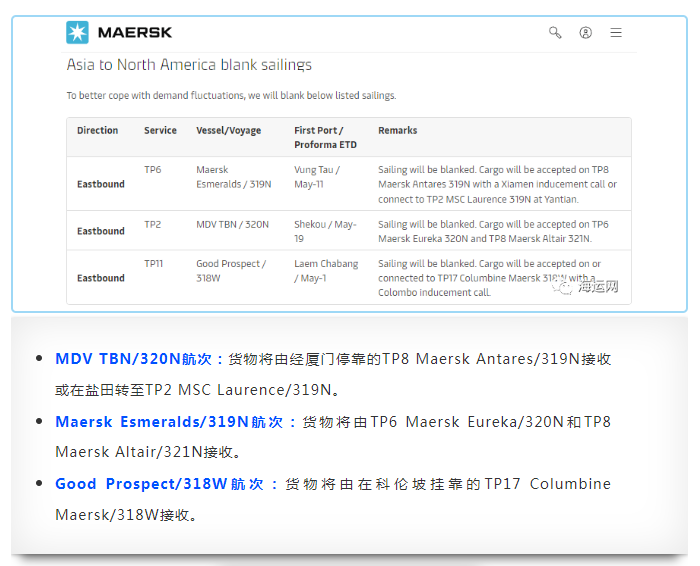The width and height of the screenshot is (700, 566).
Task: Select the TP6 service cell
Action: point(153,170)
